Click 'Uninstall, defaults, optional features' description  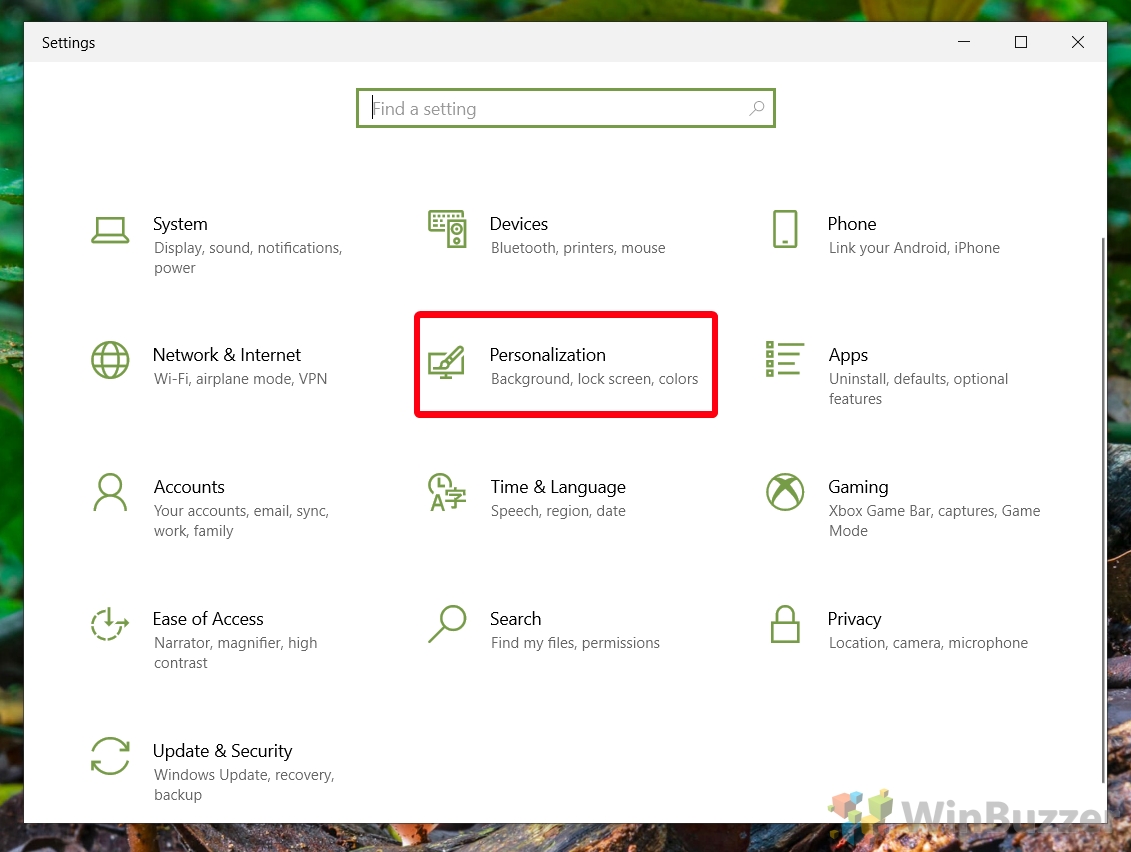tap(918, 389)
